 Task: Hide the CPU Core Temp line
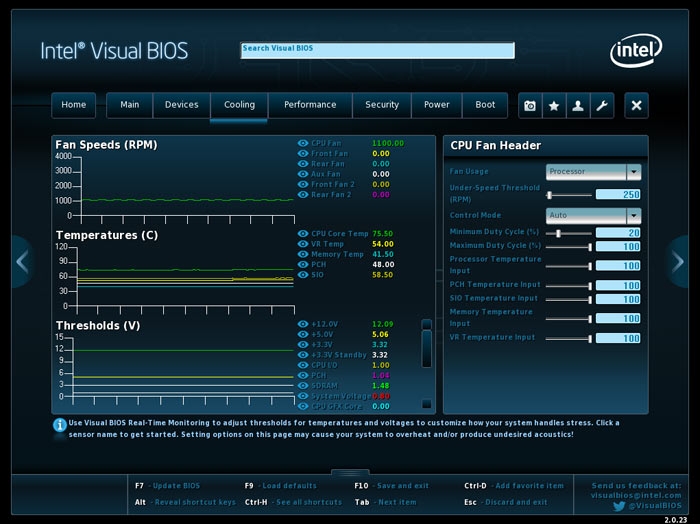(x=303, y=233)
